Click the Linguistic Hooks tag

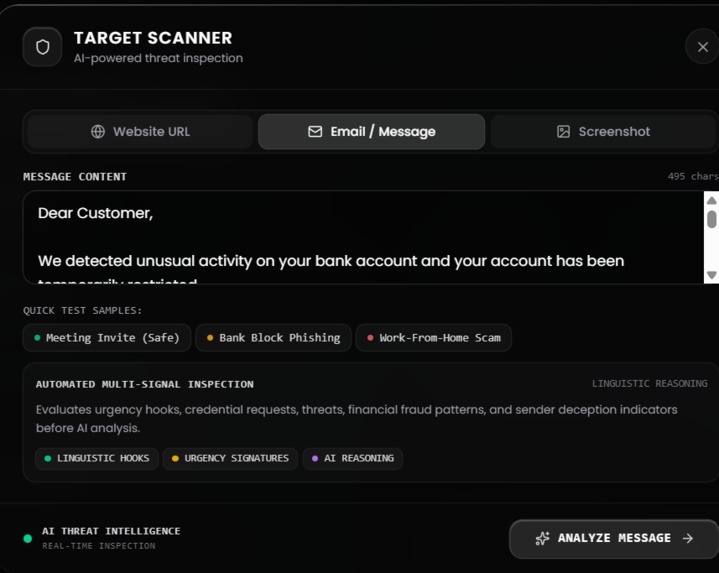click(97, 458)
